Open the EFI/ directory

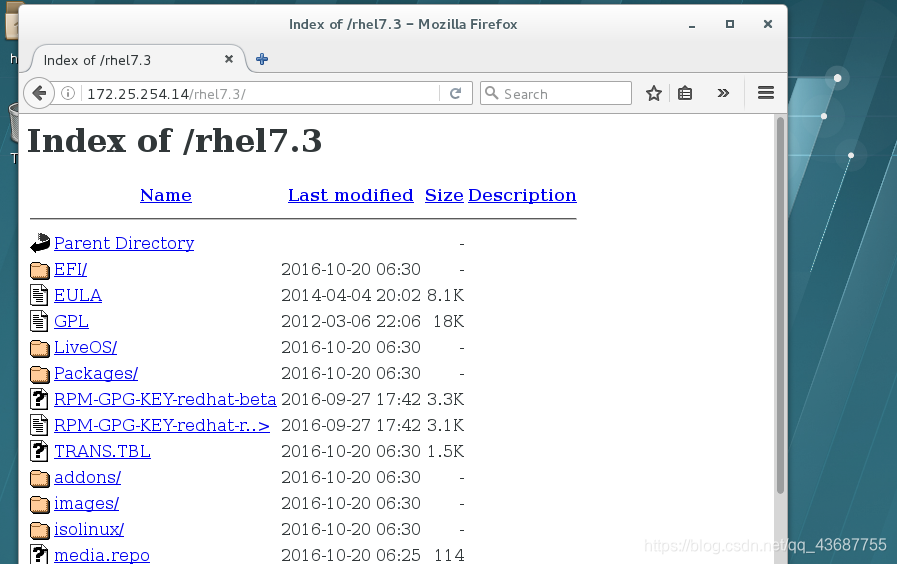pos(70,269)
